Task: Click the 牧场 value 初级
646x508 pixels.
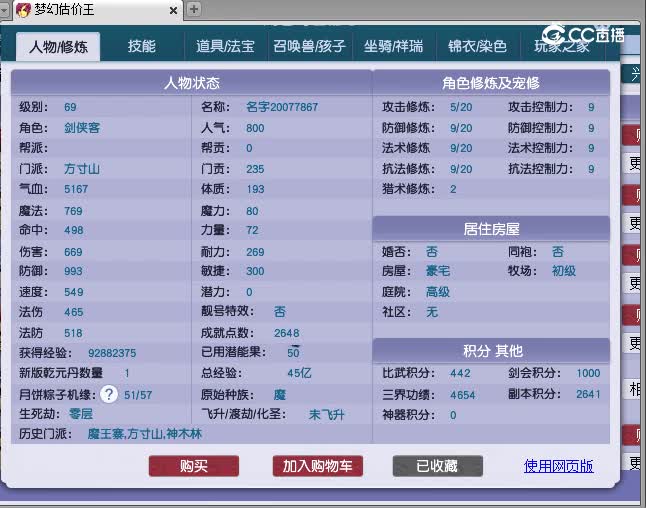Action: tap(564, 271)
